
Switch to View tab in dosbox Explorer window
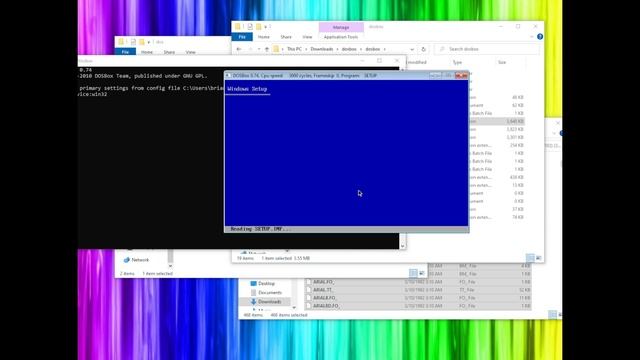[307, 37]
